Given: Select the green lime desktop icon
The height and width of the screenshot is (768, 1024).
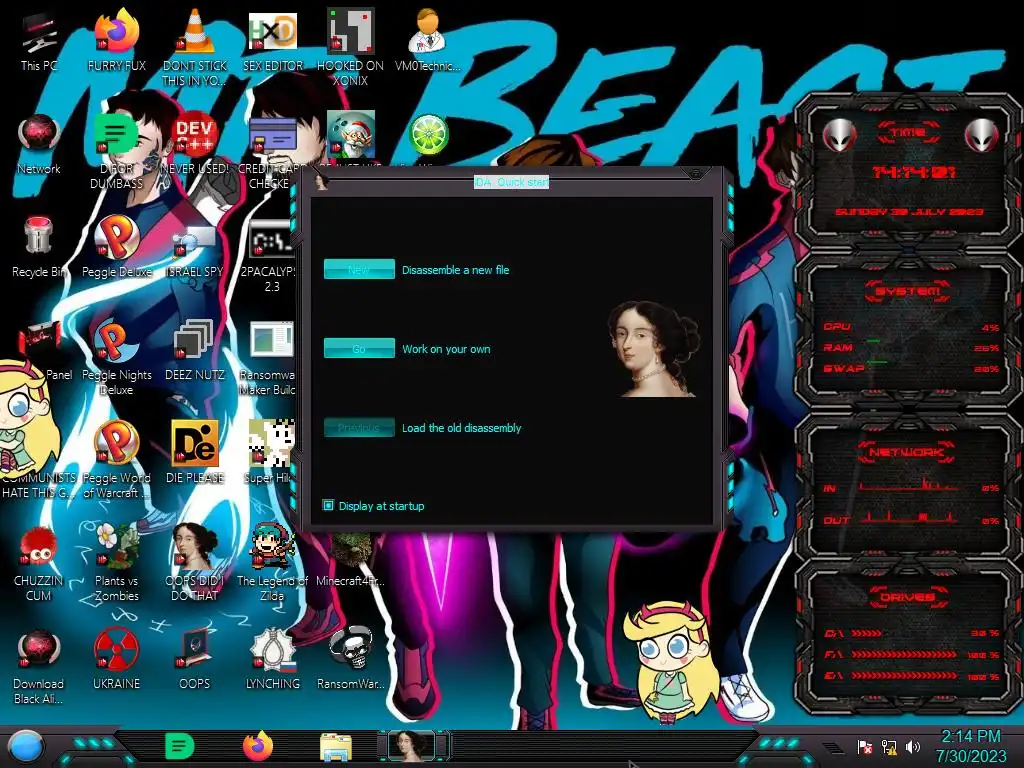Looking at the screenshot, I should point(428,135).
